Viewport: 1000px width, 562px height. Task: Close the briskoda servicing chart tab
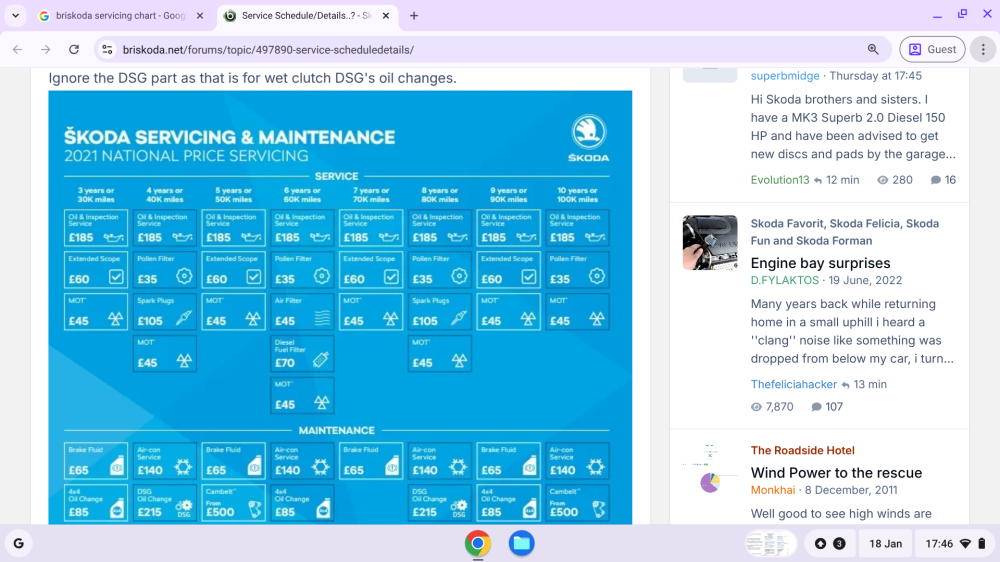[x=200, y=15]
